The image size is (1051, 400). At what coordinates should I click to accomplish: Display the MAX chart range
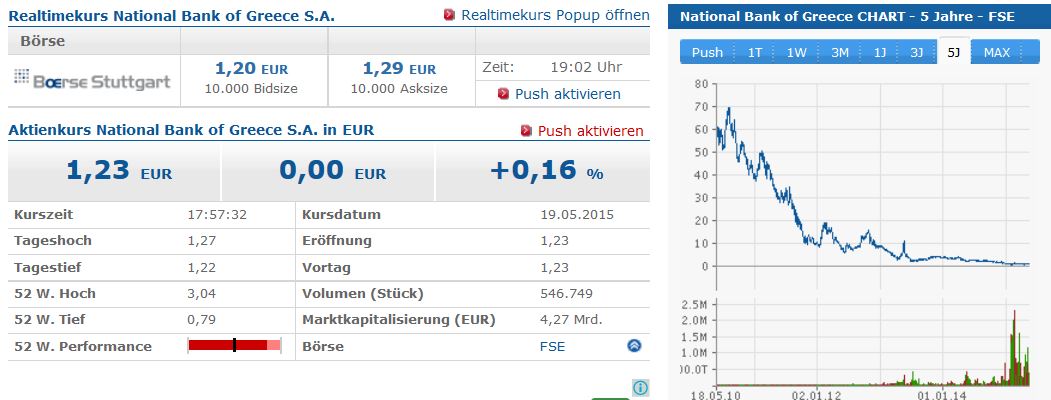tap(996, 53)
